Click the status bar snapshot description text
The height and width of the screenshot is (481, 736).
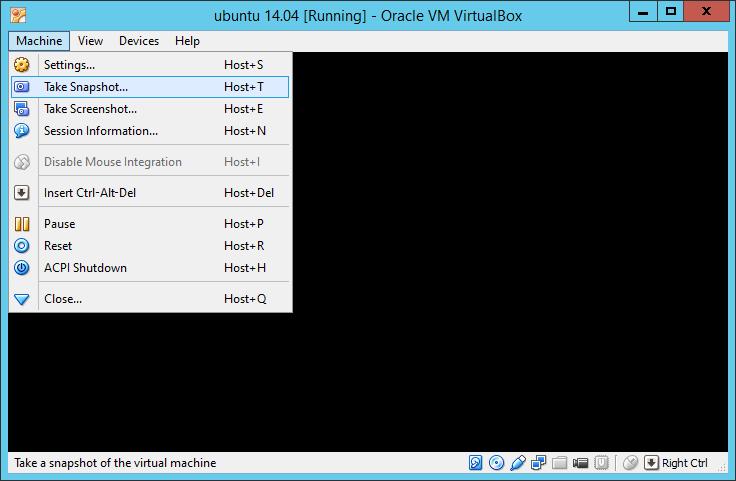click(x=115, y=463)
